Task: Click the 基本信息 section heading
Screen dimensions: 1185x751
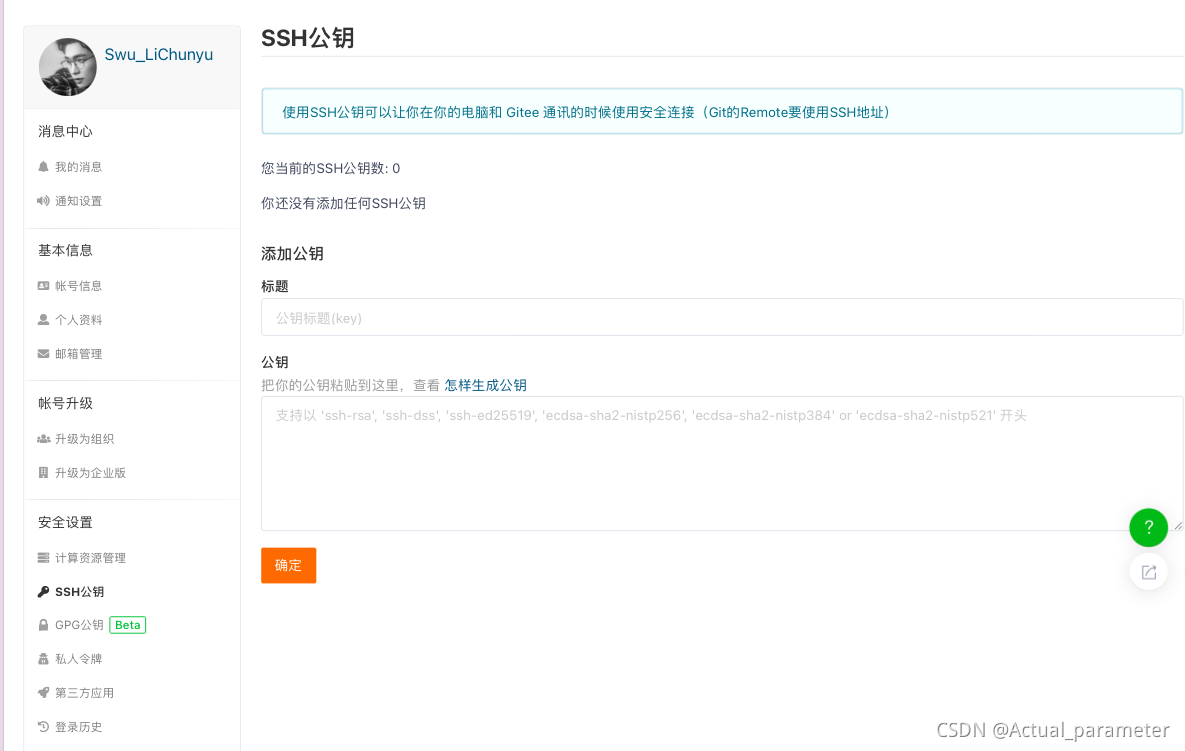Action: [x=65, y=250]
